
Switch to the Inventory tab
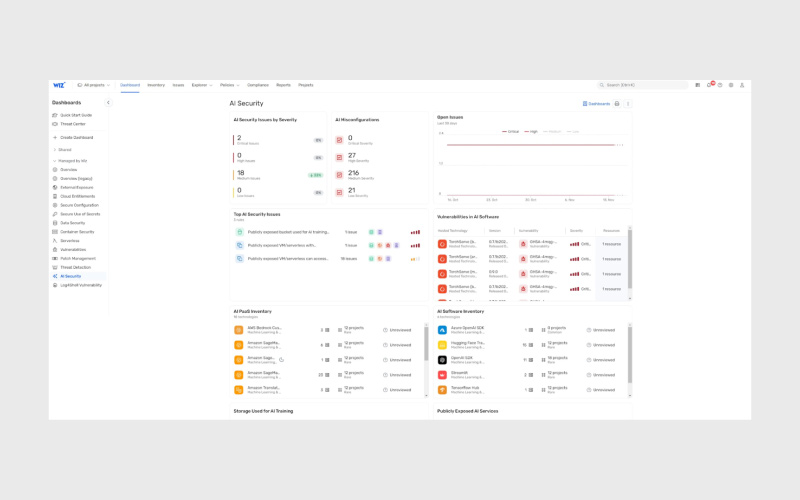point(156,85)
